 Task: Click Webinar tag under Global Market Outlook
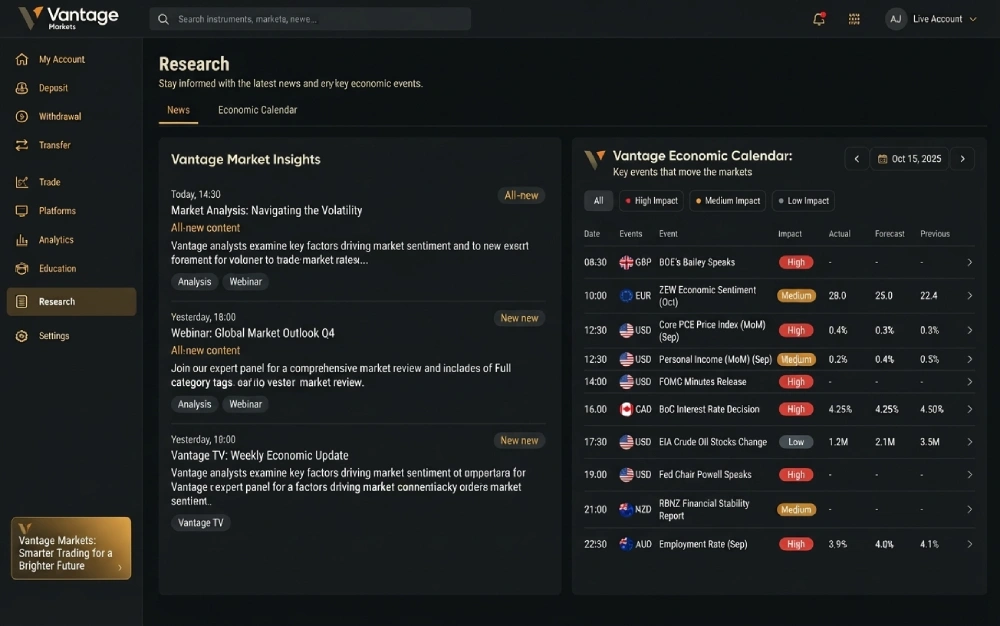pos(246,404)
